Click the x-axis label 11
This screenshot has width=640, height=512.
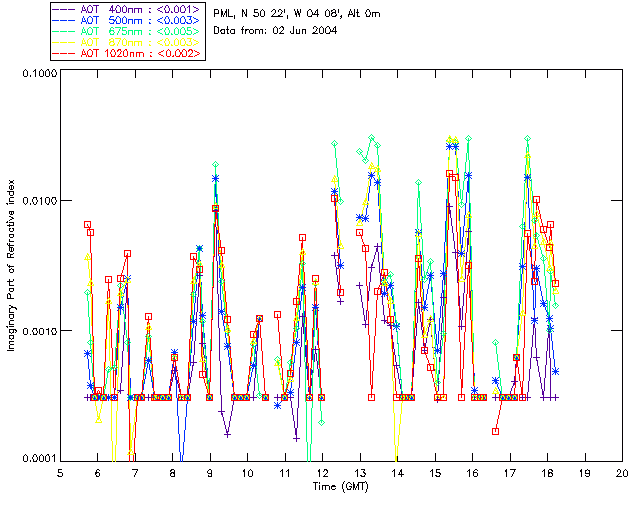click(x=285, y=473)
